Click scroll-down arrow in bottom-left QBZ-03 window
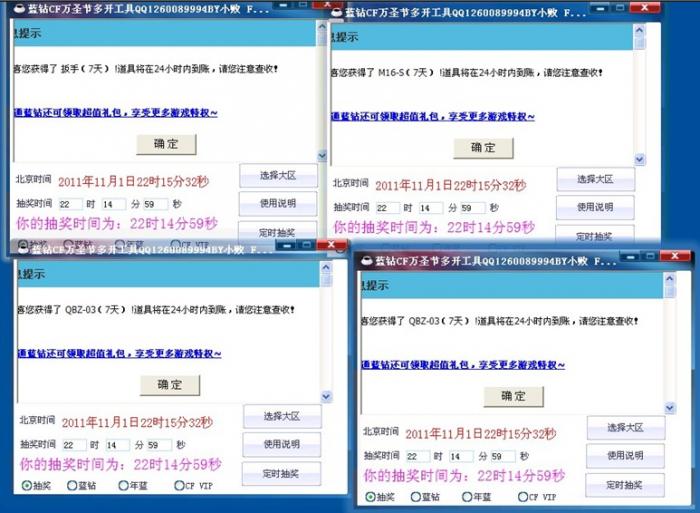The height and width of the screenshot is (513, 700). point(326,396)
